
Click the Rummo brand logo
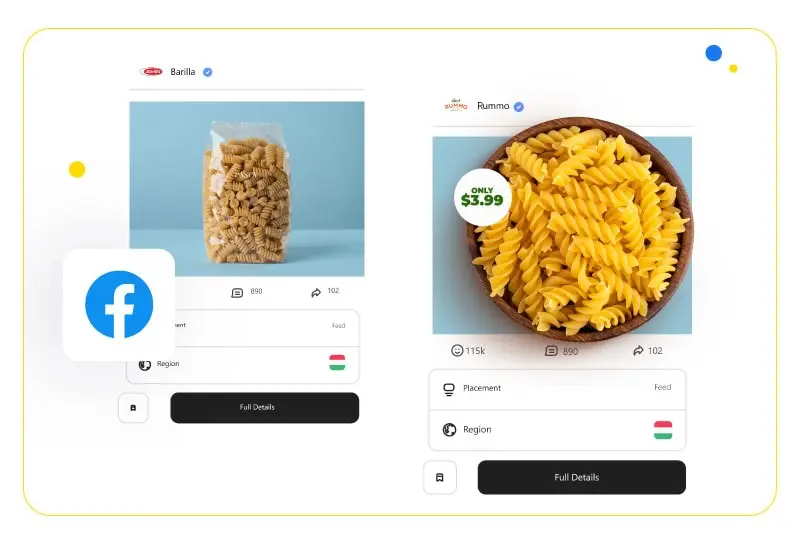click(456, 105)
